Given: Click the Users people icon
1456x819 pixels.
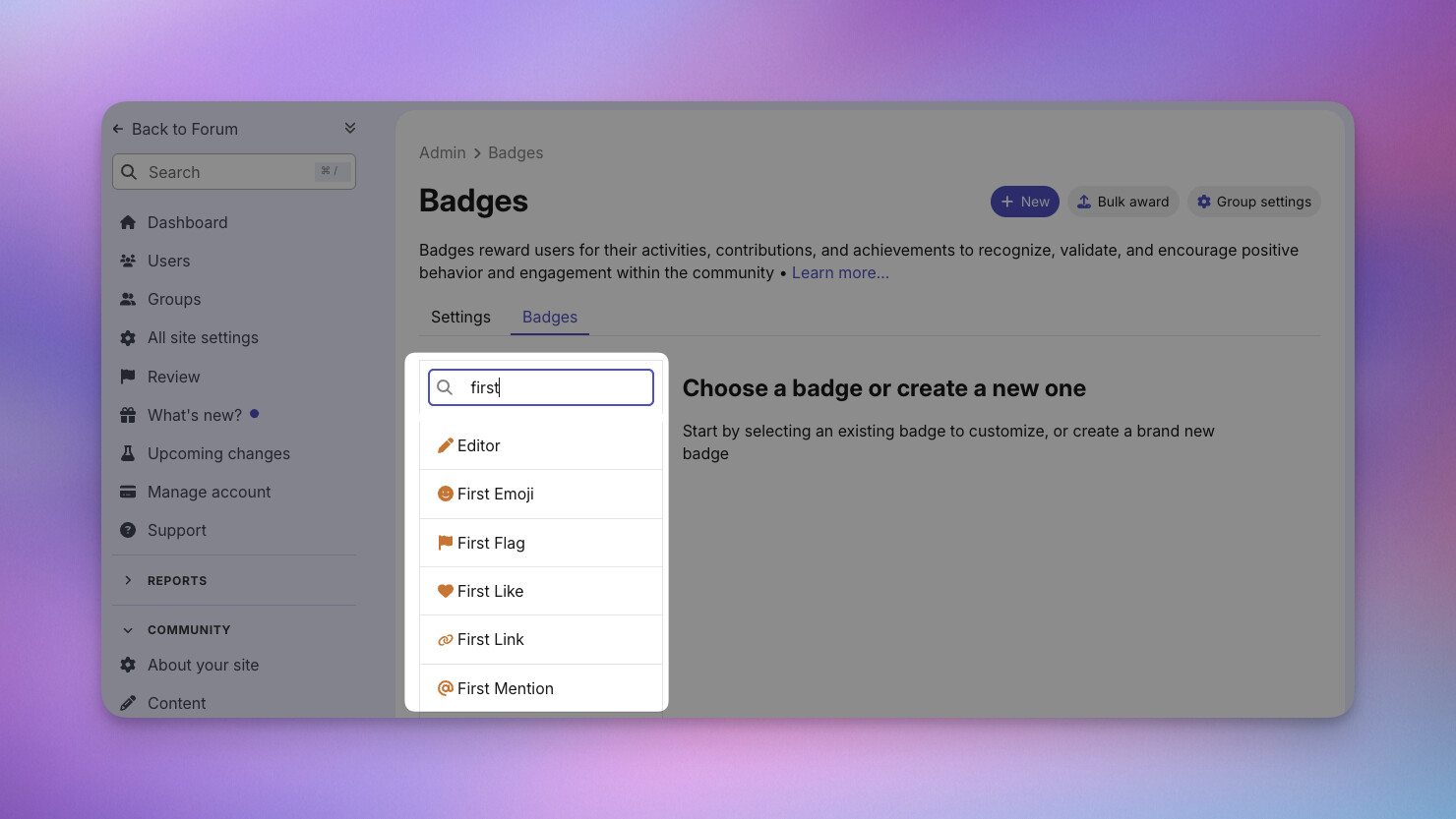Looking at the screenshot, I should click(128, 261).
